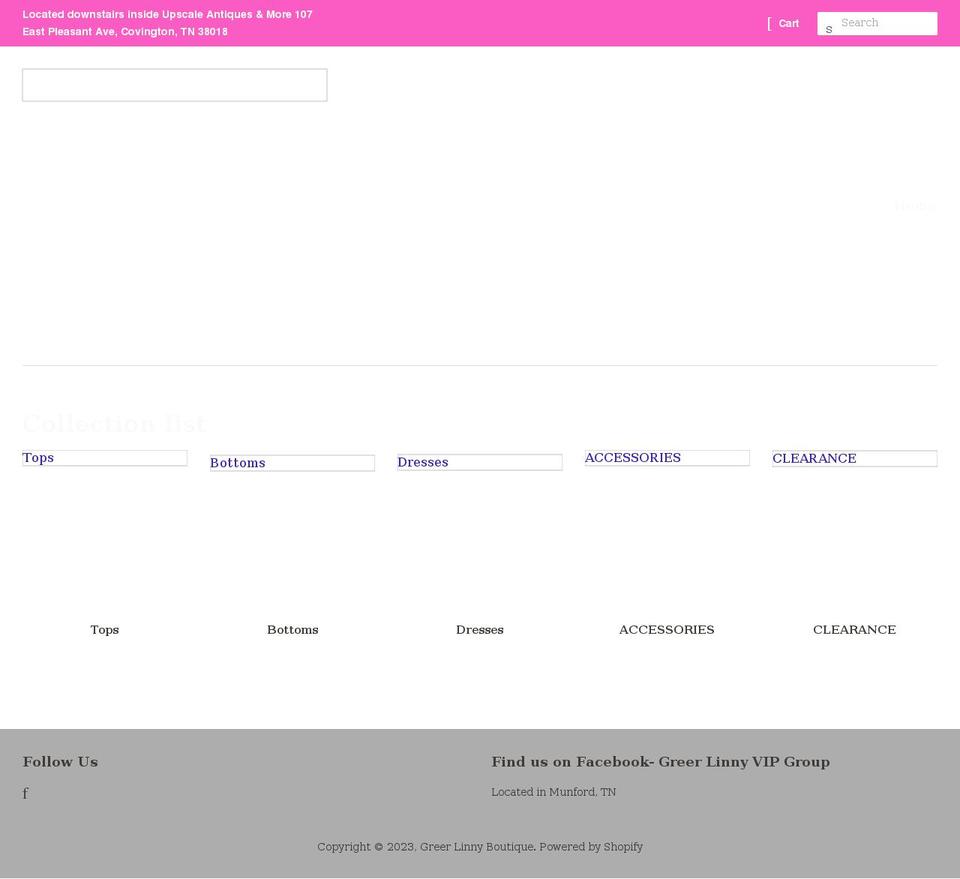Screen dimensions: 960x879
Task: Click the faint Collection list heading
Action: point(114,423)
